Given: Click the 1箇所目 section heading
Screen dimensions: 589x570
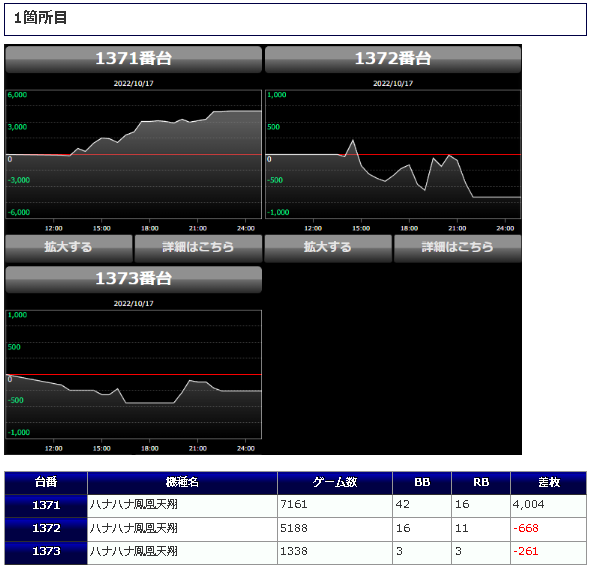Looking at the screenshot, I should point(40,18).
